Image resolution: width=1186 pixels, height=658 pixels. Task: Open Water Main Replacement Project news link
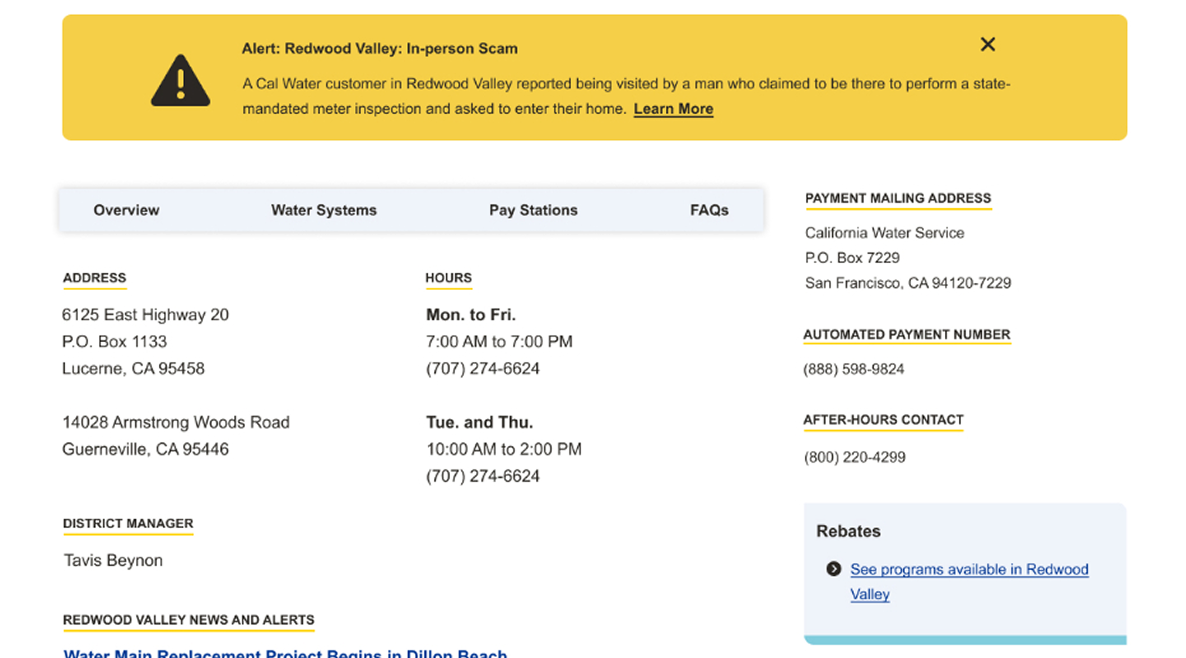coord(285,653)
